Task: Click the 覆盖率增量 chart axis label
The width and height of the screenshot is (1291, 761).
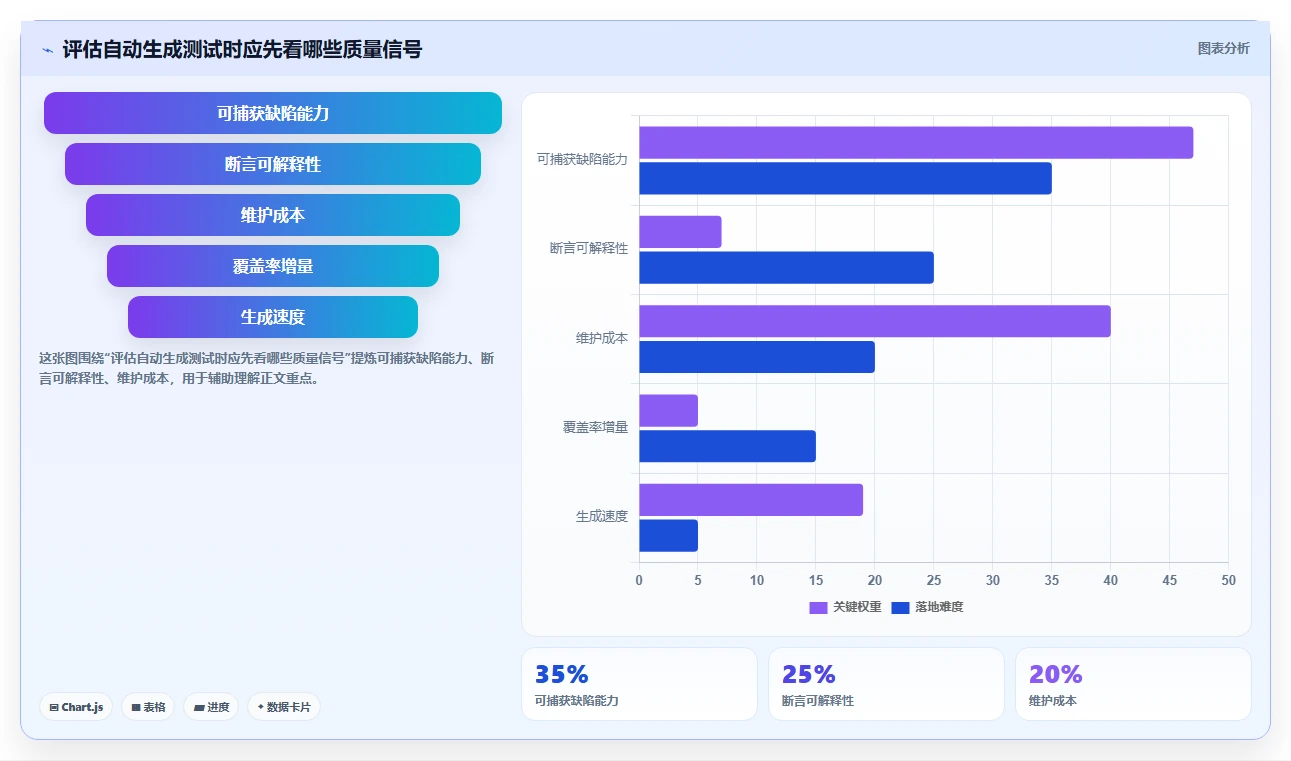Action: click(x=595, y=427)
